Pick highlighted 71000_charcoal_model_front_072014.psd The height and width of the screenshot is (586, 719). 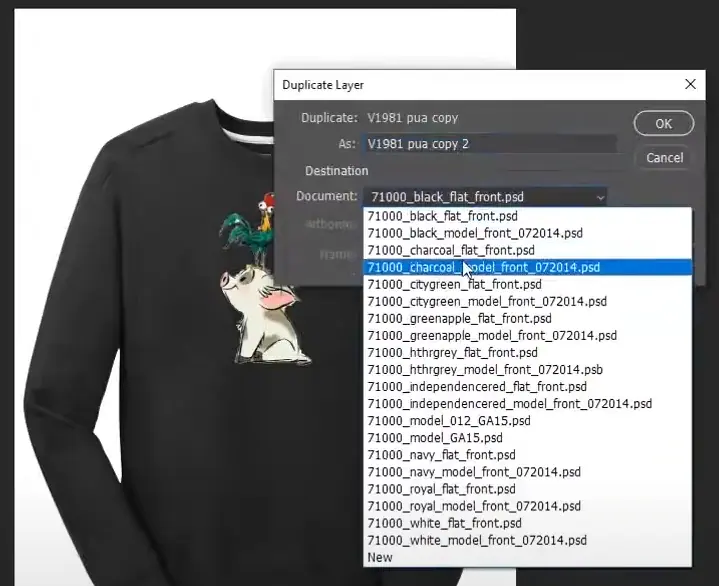[x=527, y=267]
